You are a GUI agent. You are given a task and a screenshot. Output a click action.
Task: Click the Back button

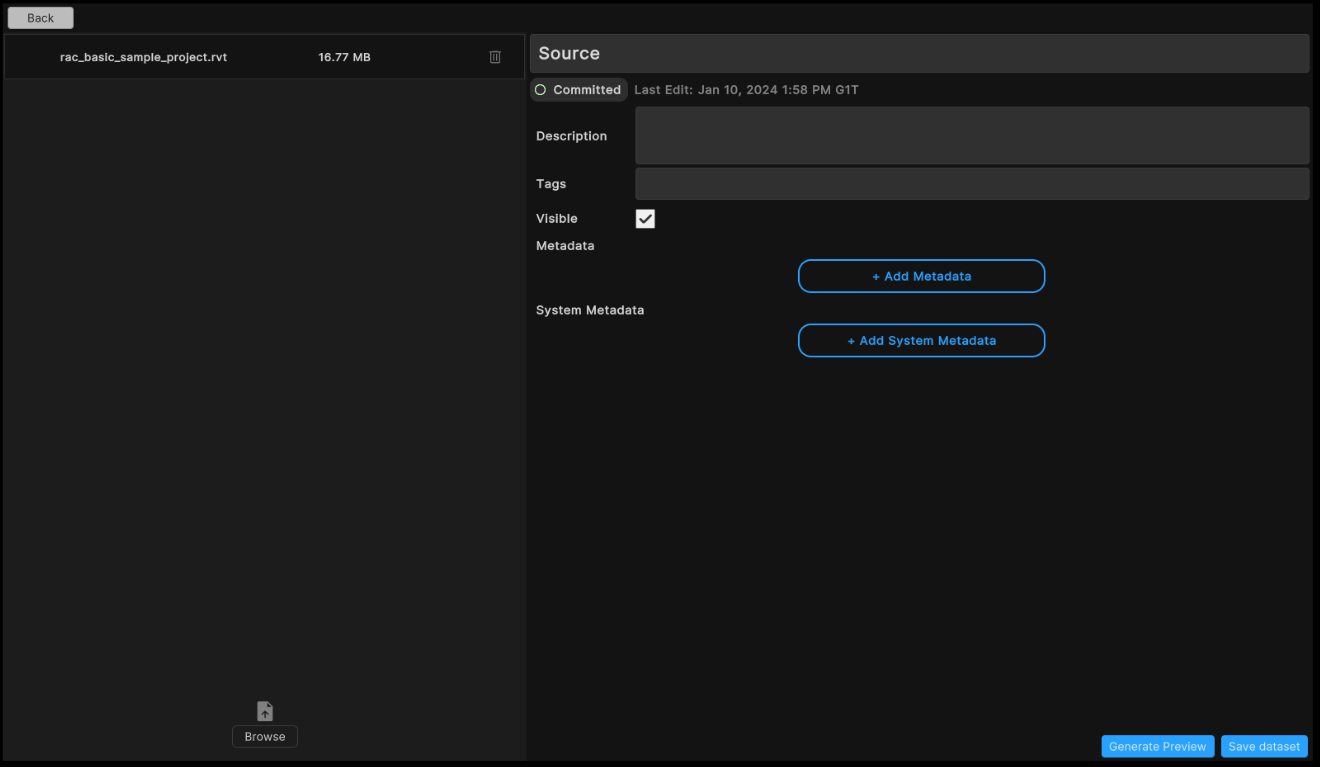click(40, 17)
